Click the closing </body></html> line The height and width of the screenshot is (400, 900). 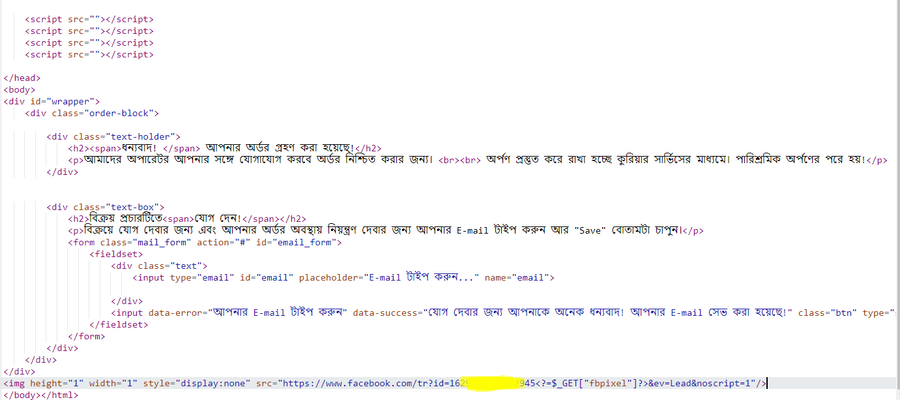40,393
